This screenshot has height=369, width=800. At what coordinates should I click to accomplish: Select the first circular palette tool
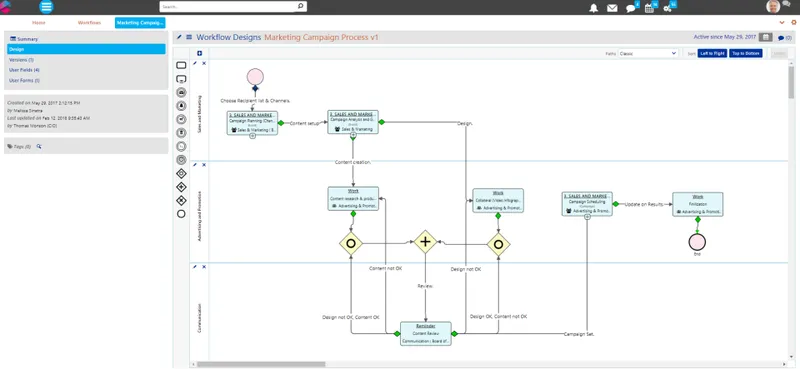point(181,92)
